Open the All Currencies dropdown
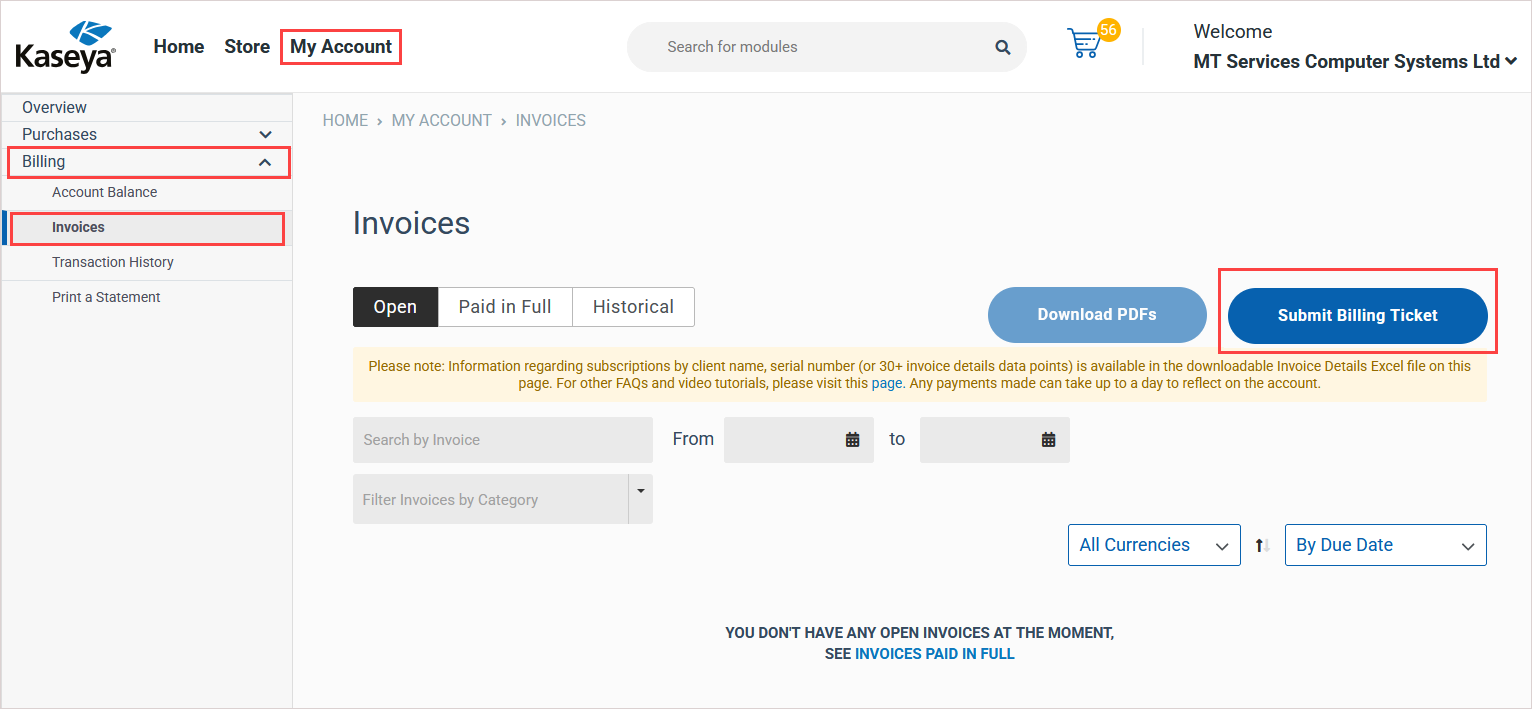This screenshot has height=709, width=1532. point(1154,545)
